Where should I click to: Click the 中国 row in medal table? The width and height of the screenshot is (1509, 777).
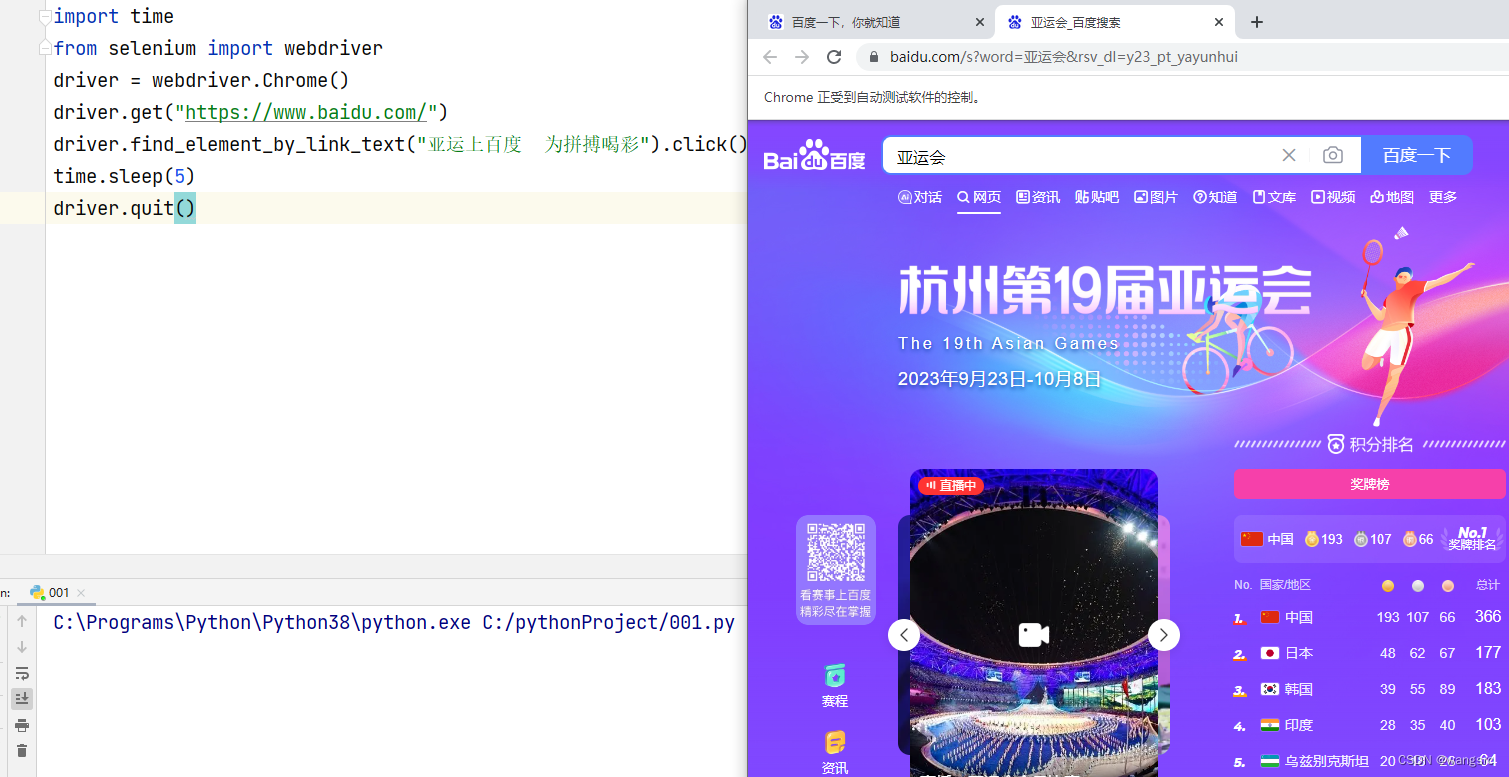[x=1369, y=617]
